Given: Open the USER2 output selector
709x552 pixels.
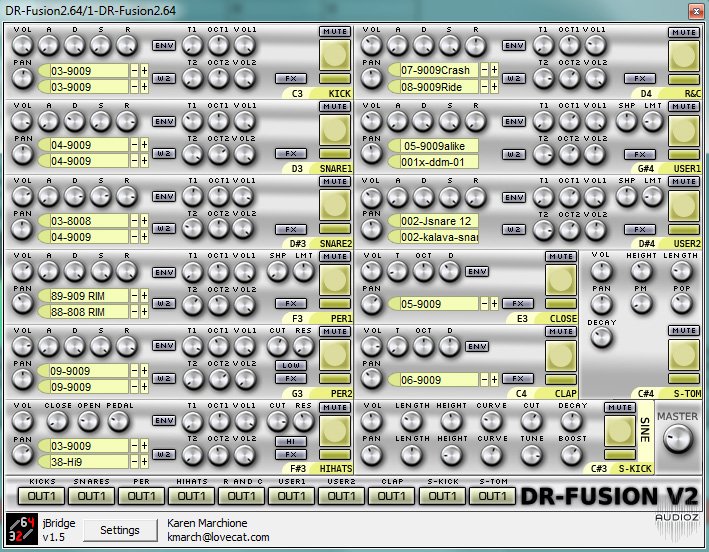Looking at the screenshot, I should click(x=342, y=496).
